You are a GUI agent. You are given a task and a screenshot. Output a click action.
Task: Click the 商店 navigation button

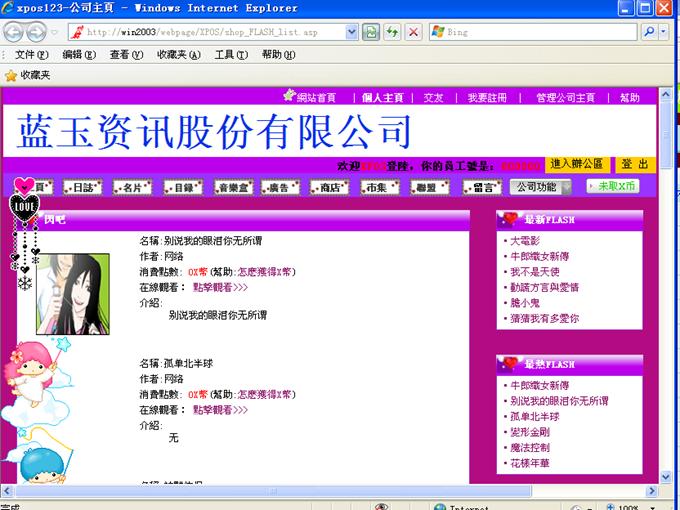328,187
